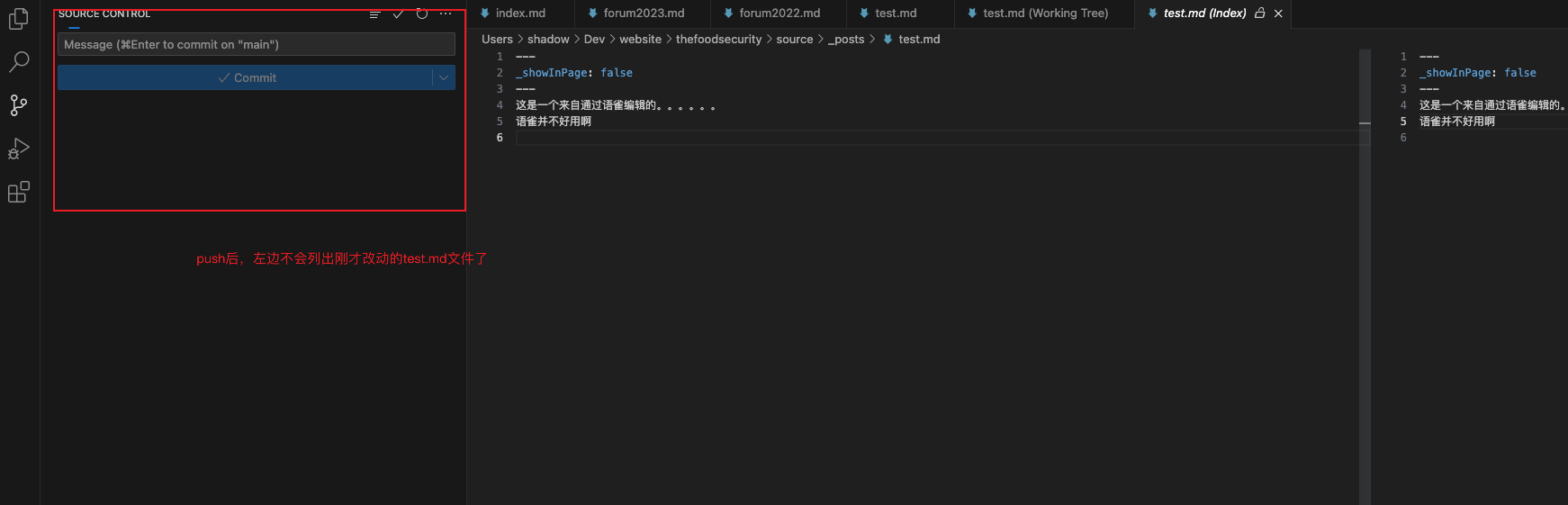Image resolution: width=1568 pixels, height=505 pixels.
Task: Close the test.md (Index) tab
Action: pyautogui.click(x=1278, y=14)
